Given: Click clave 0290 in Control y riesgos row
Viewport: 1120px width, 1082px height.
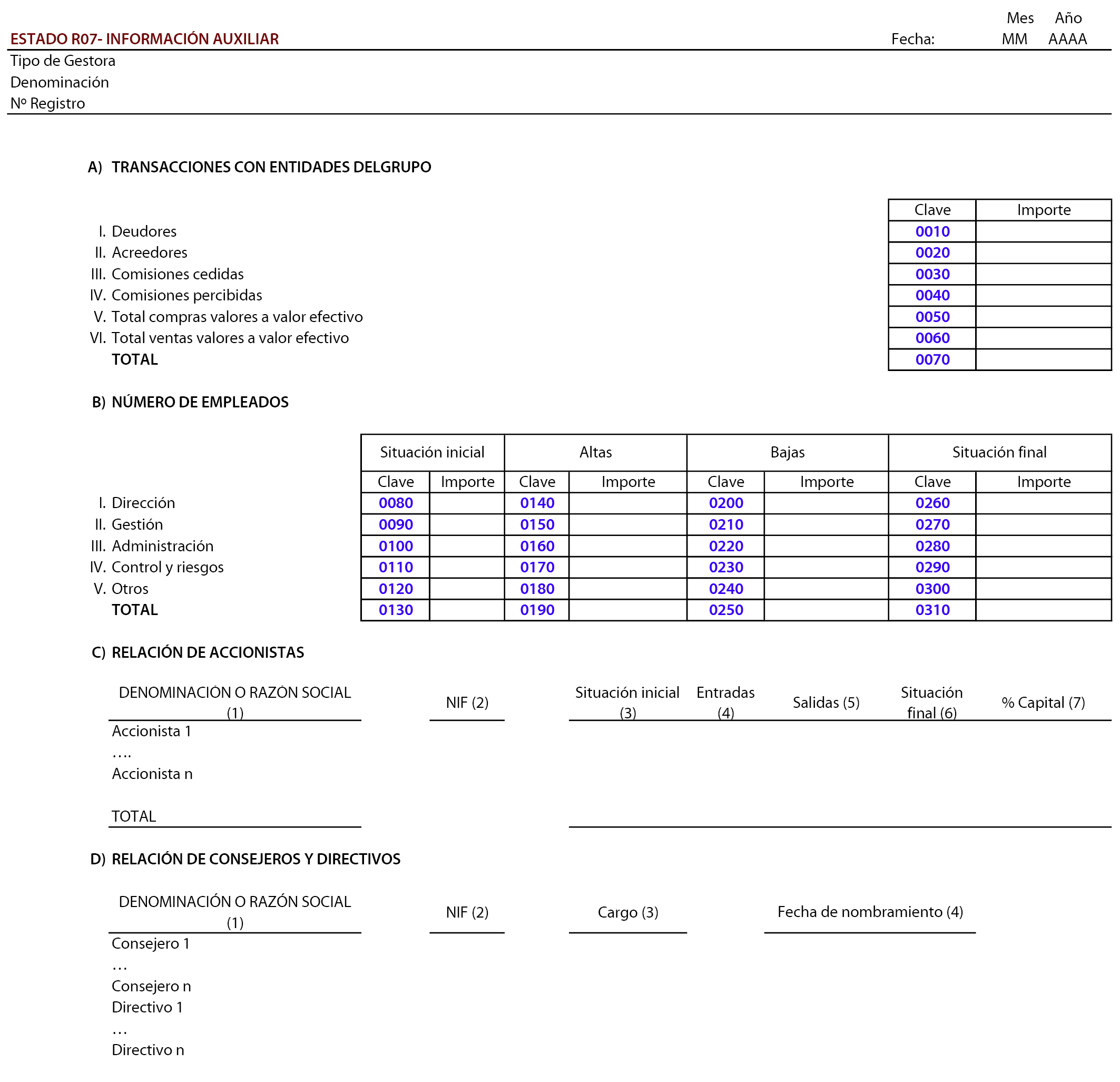Looking at the screenshot, I should [x=932, y=568].
